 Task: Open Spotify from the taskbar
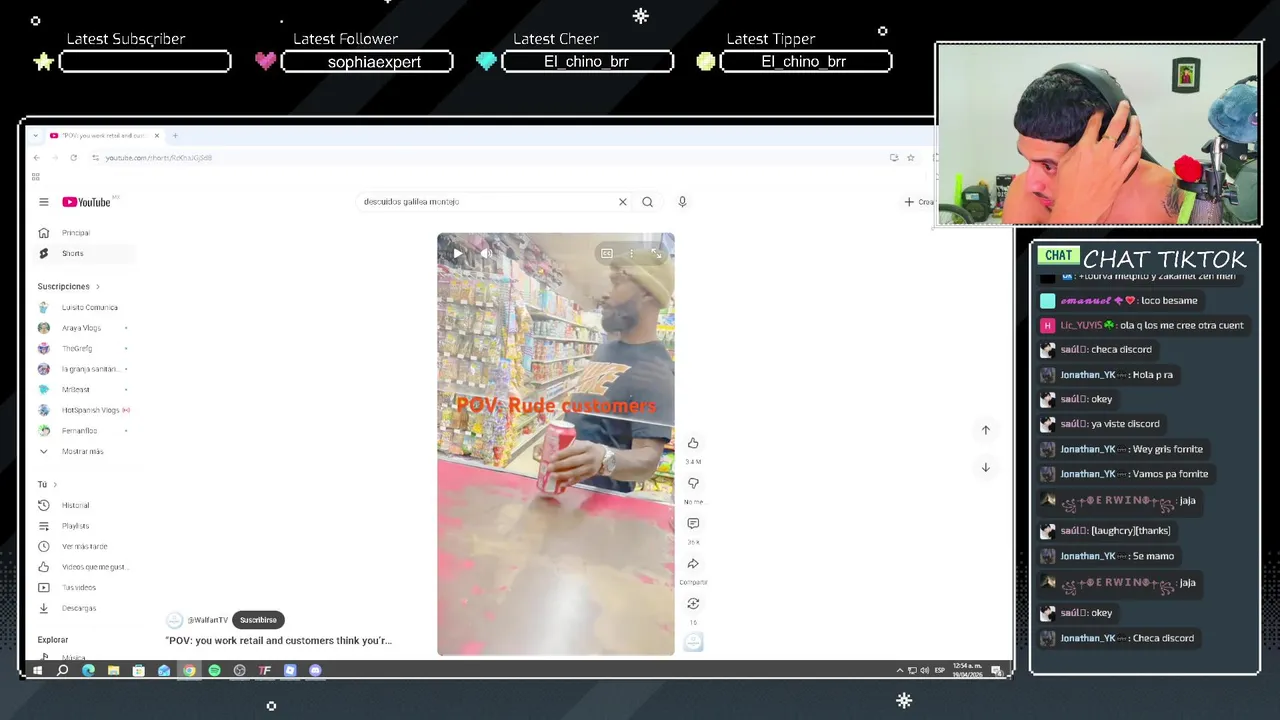214,671
